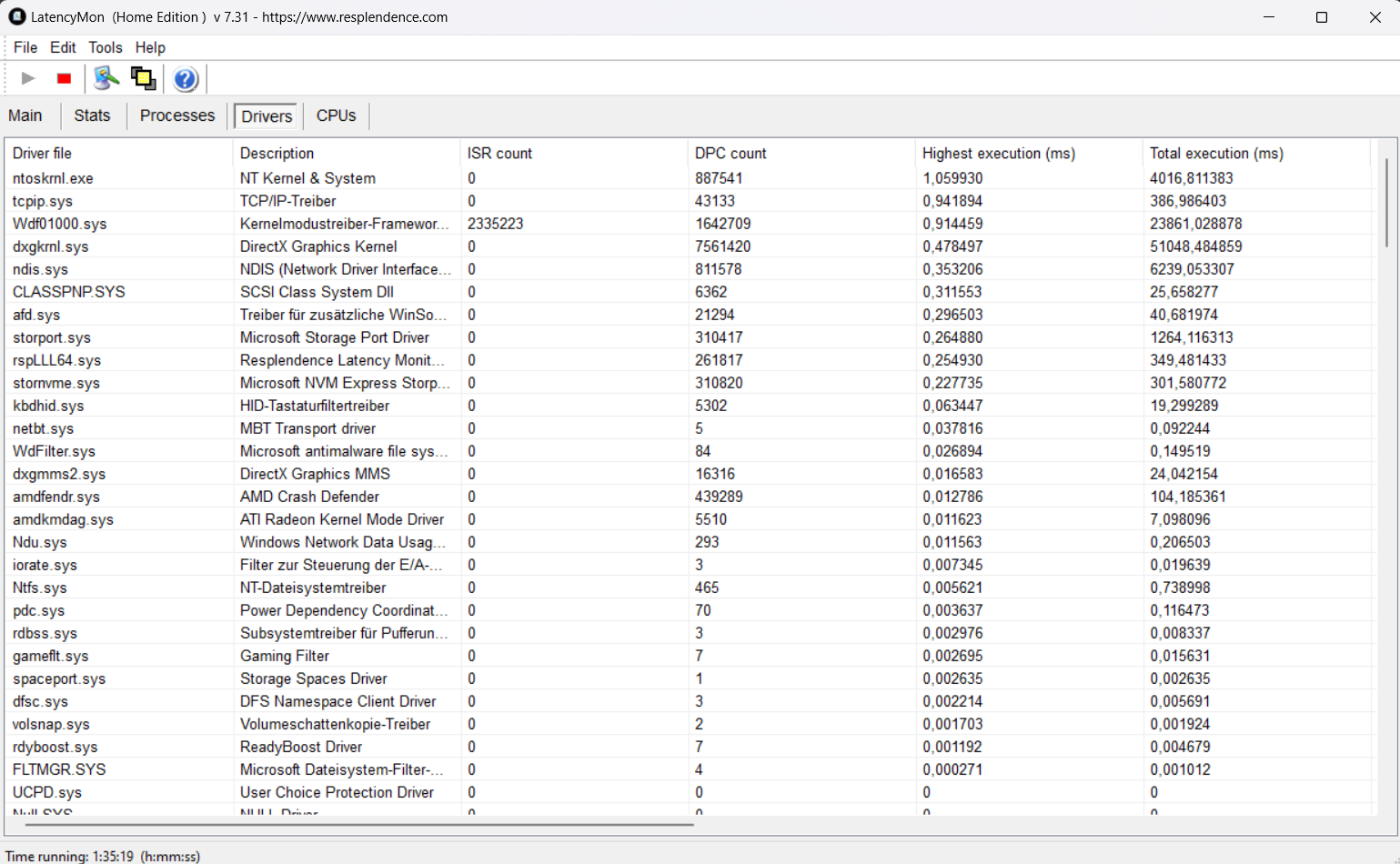Sort by Highest execution (ms) column header
The height and width of the screenshot is (864, 1400).
[x=1028, y=154]
